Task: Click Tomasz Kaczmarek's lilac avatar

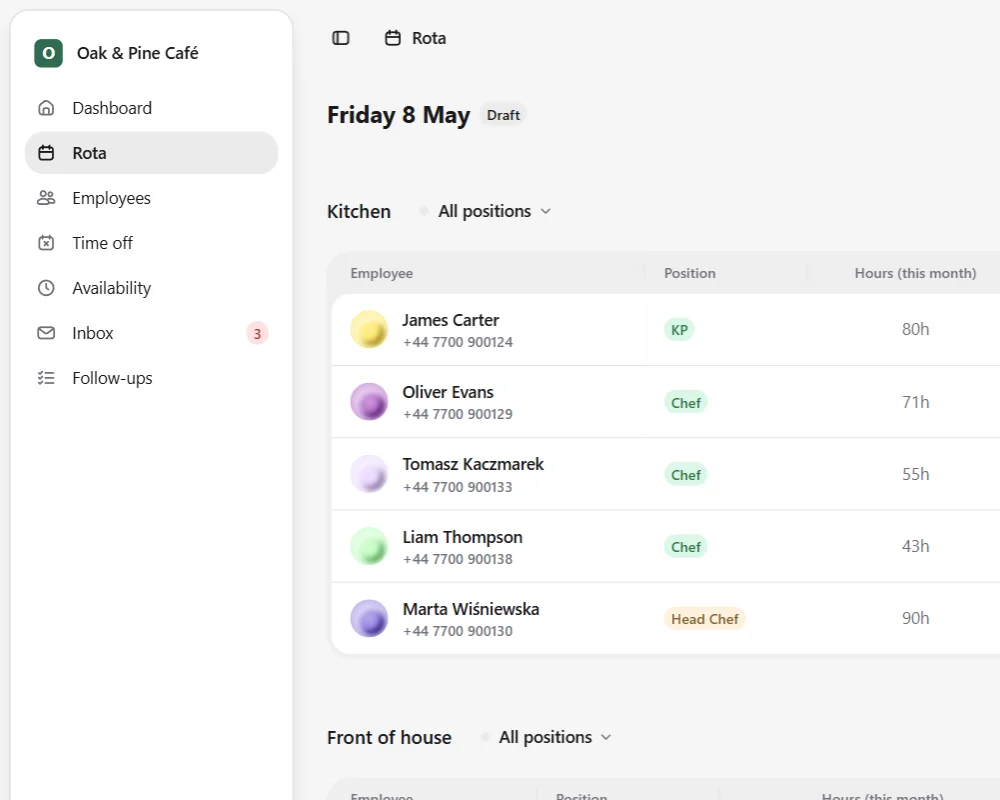Action: tap(369, 473)
